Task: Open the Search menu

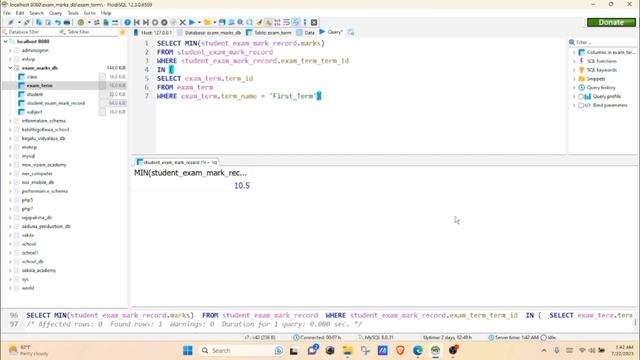Action: tap(36, 13)
